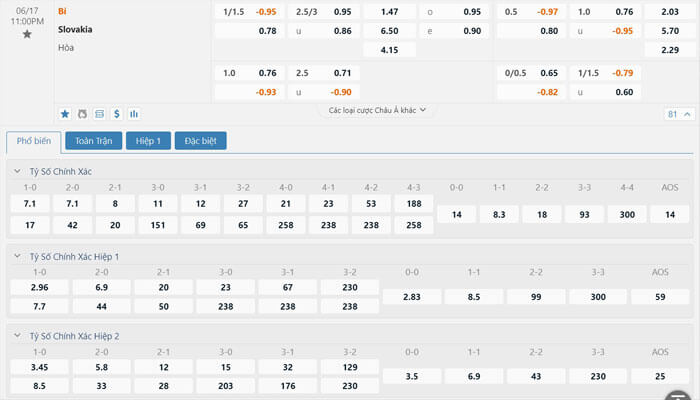Bet second-half 0-0 at 3.5
Screen dimensions: 700x400
tap(412, 376)
